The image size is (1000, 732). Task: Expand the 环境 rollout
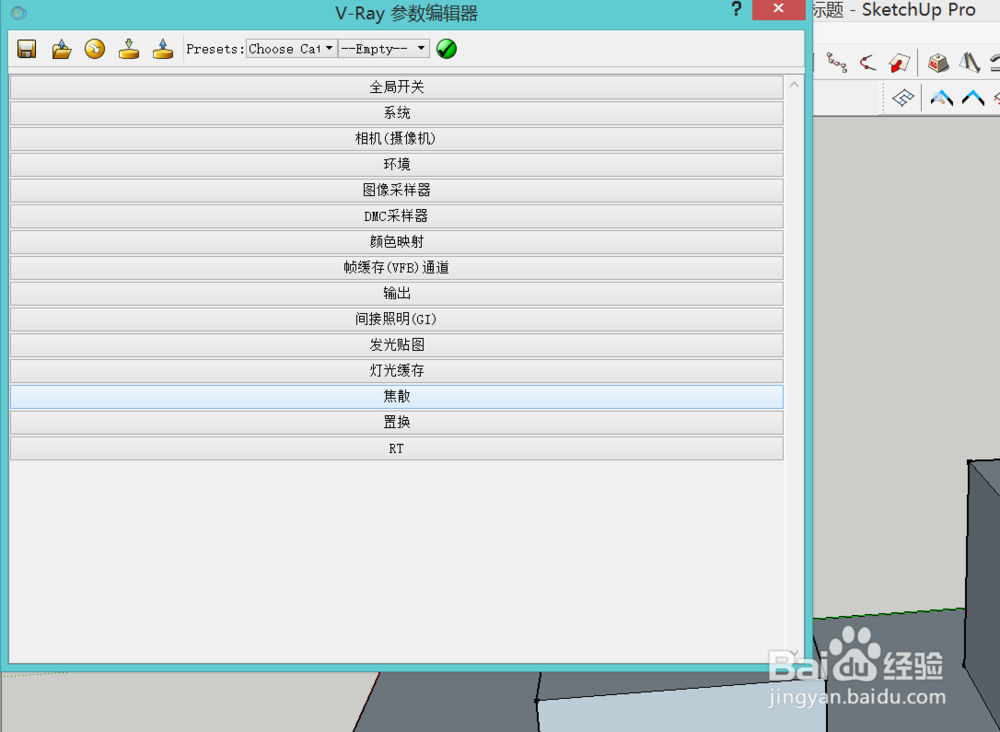point(397,165)
